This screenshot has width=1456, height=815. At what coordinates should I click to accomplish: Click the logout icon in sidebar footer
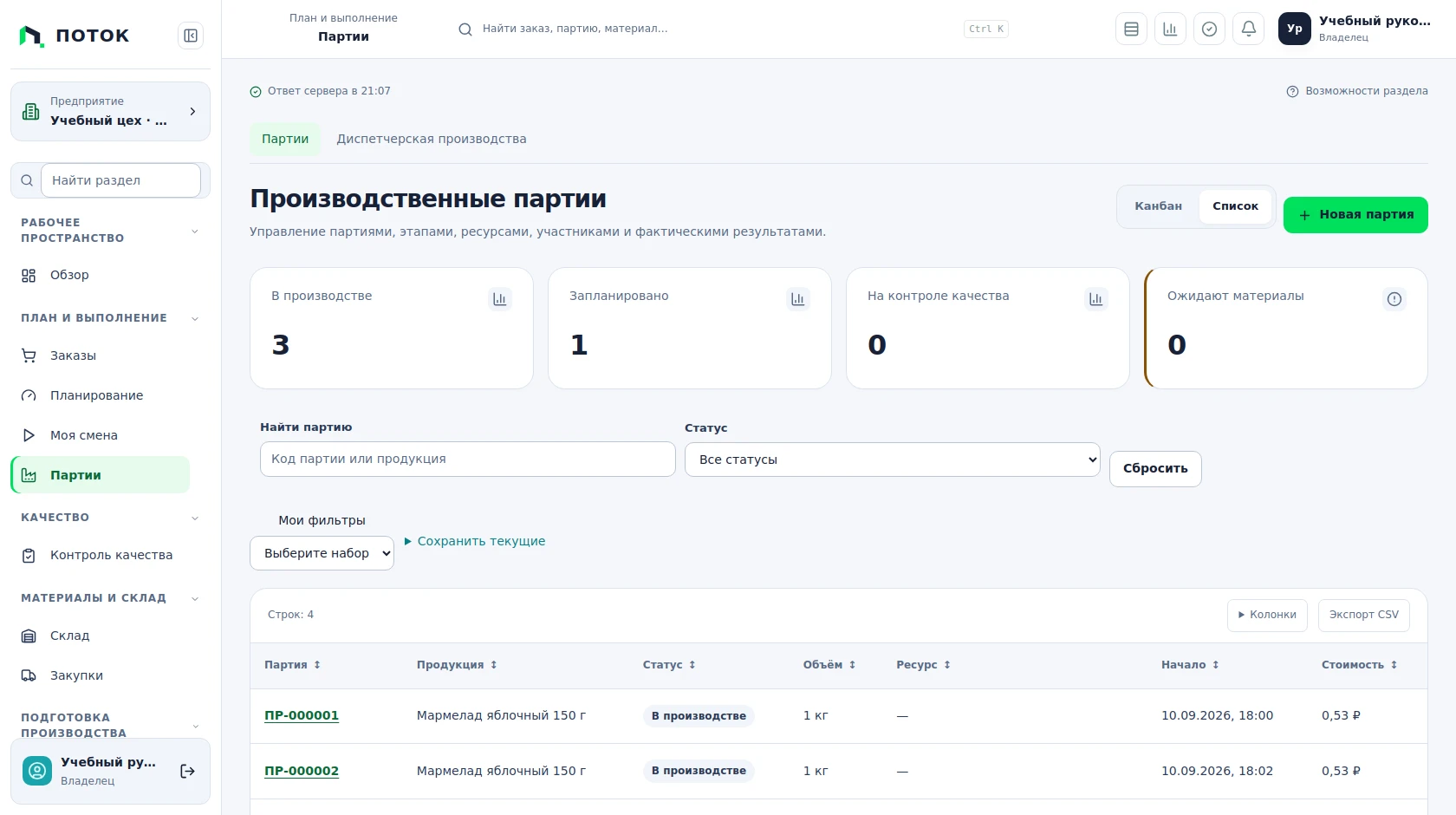(187, 771)
